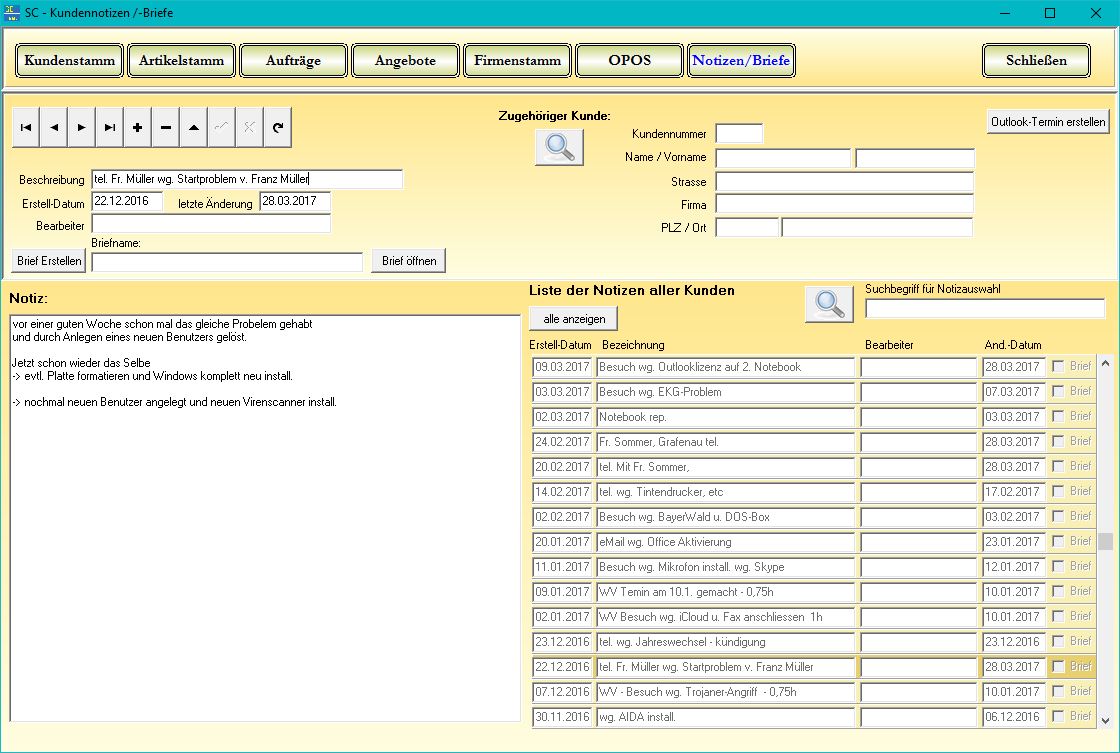The height and width of the screenshot is (753, 1120).
Task: Click the refresh record icon
Action: click(277, 128)
